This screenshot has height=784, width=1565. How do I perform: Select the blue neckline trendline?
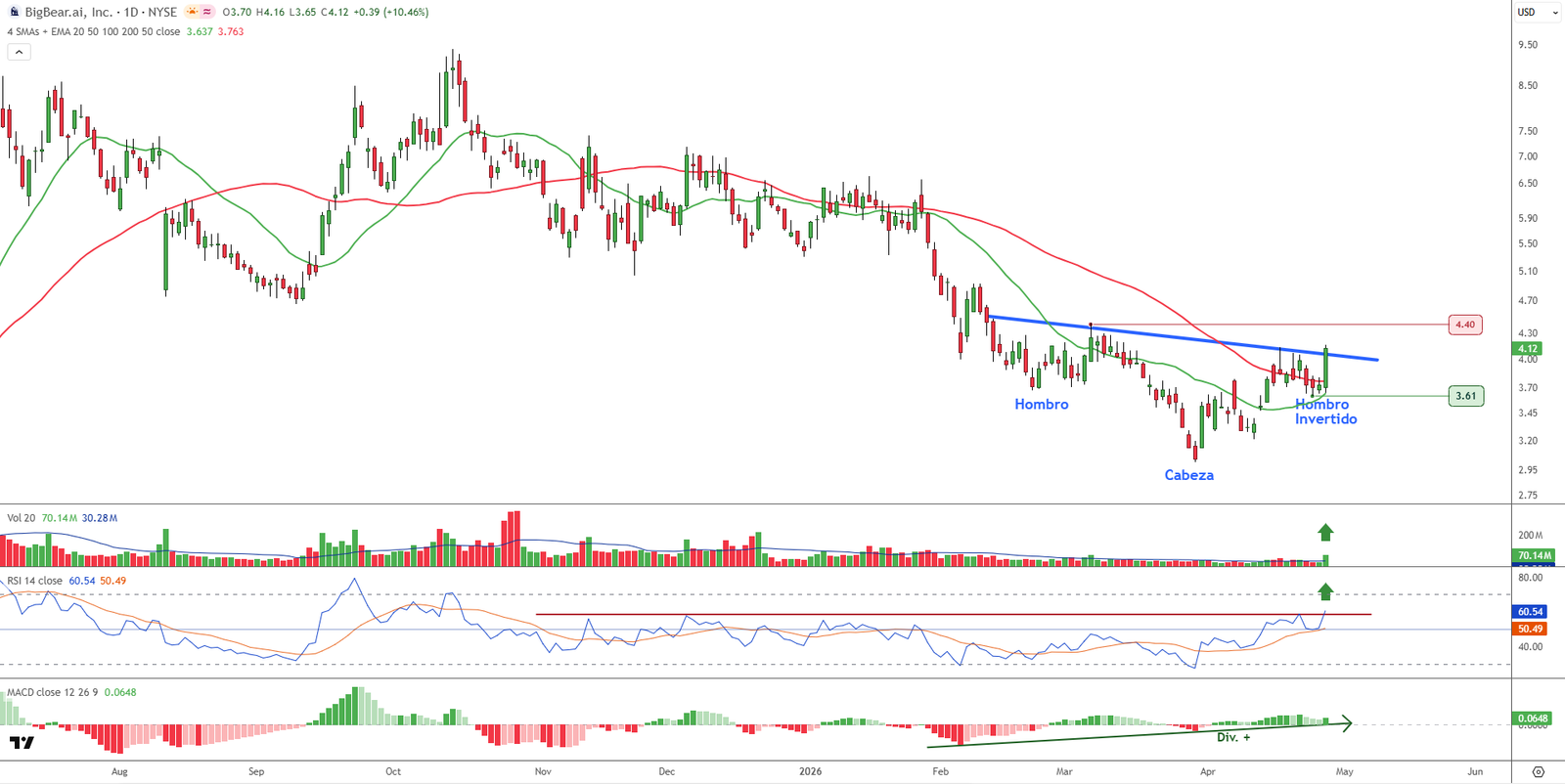[x=1174, y=337]
